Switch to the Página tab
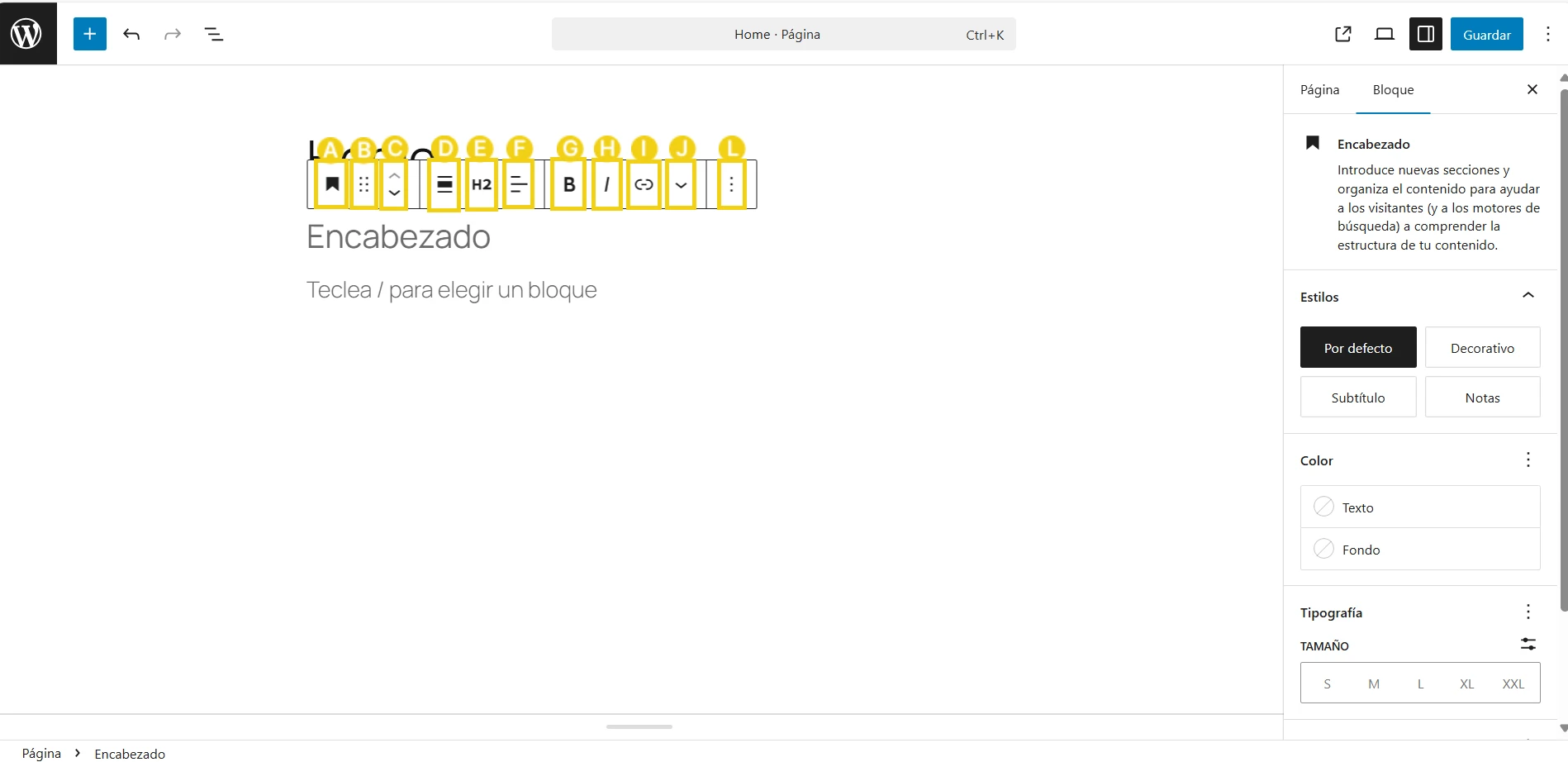The image size is (1568, 762). coord(1319,90)
